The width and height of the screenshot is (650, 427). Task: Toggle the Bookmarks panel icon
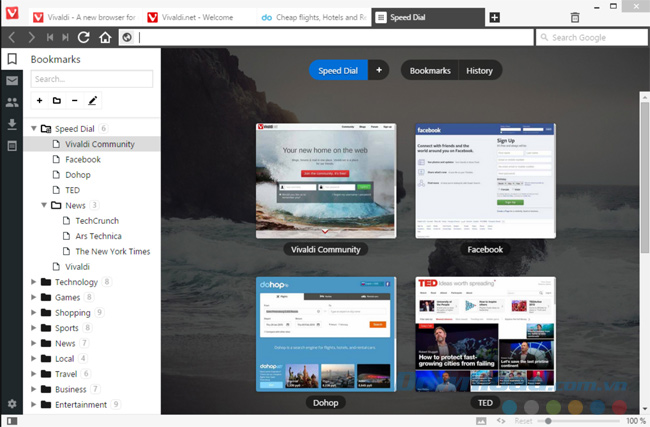(12, 59)
